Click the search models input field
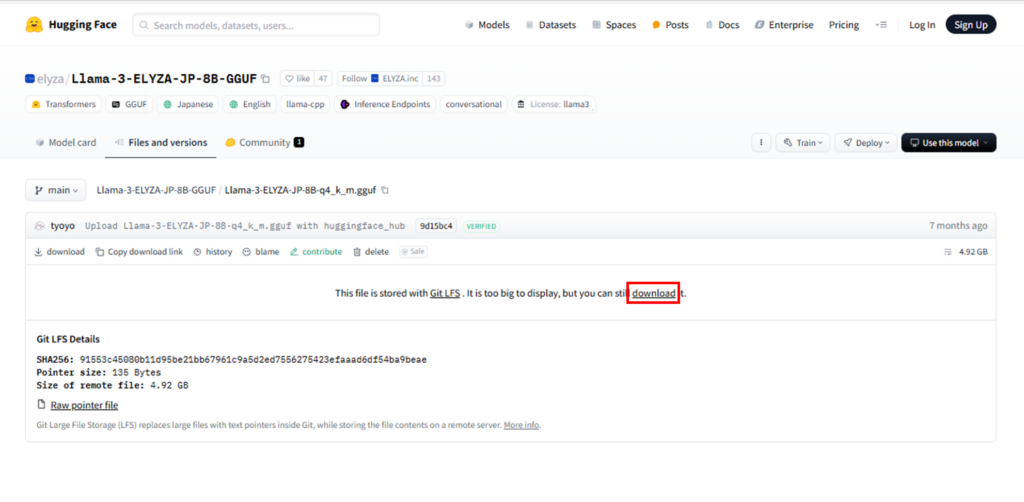This screenshot has width=1024, height=502. 256,25
